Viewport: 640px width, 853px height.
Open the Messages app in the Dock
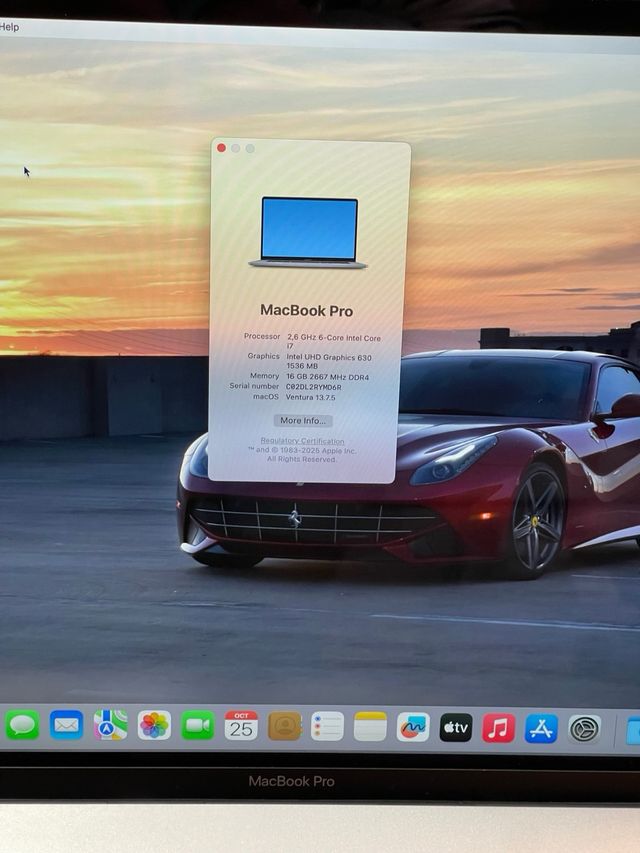(x=22, y=725)
